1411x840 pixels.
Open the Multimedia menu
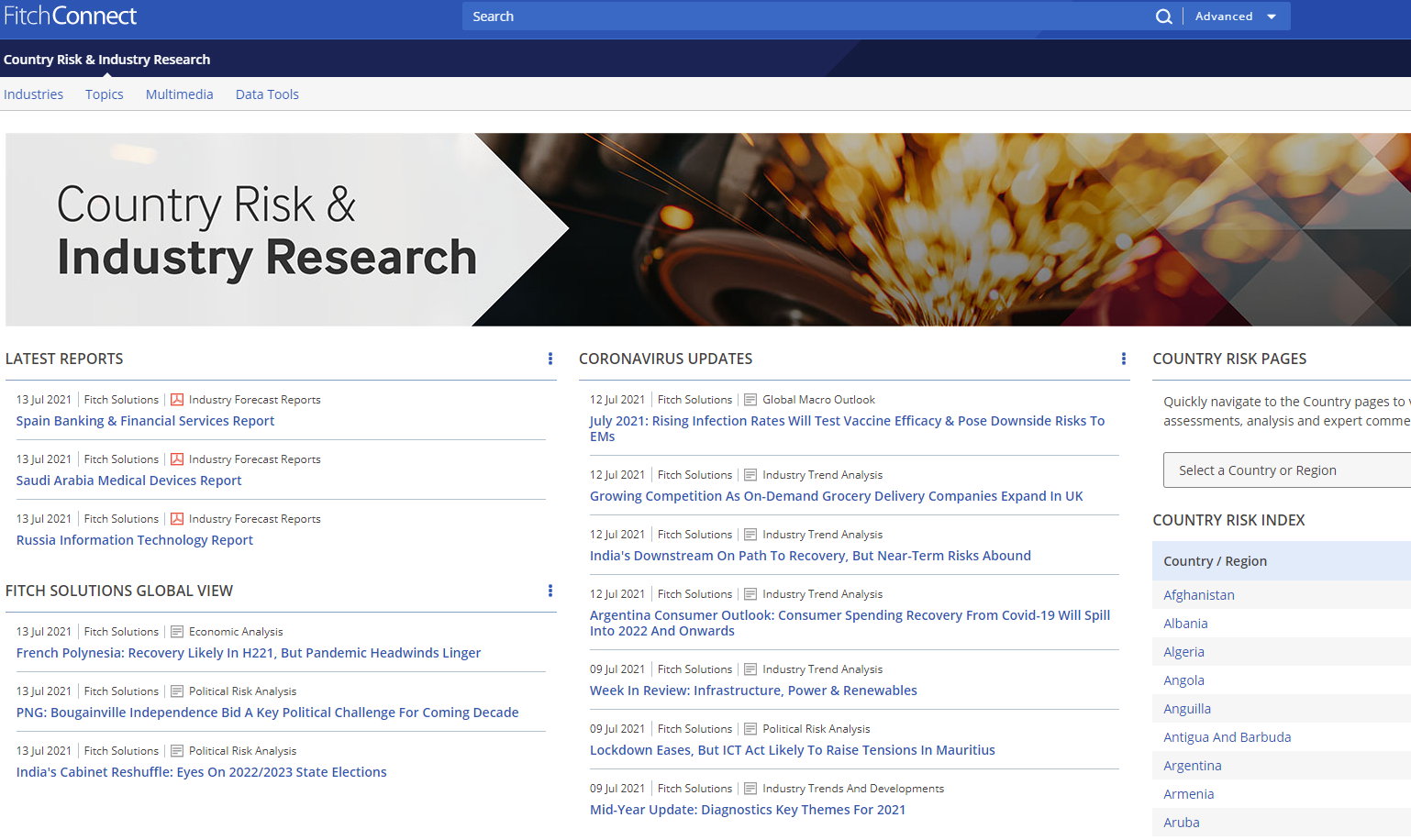pyautogui.click(x=179, y=94)
